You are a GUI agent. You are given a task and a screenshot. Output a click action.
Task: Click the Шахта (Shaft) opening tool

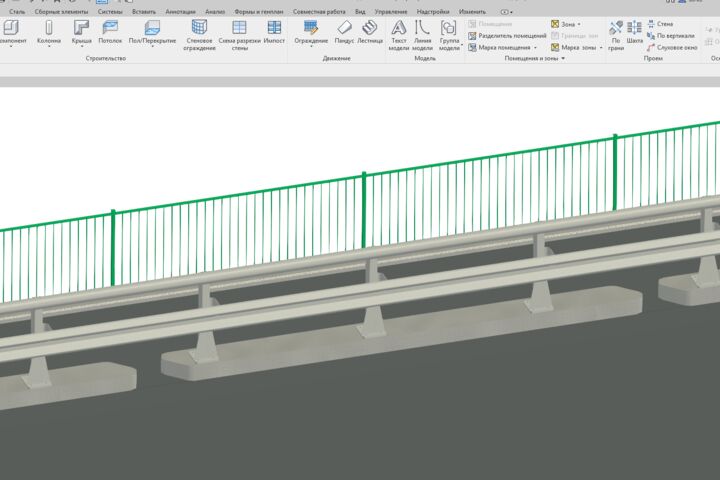pyautogui.click(x=634, y=32)
